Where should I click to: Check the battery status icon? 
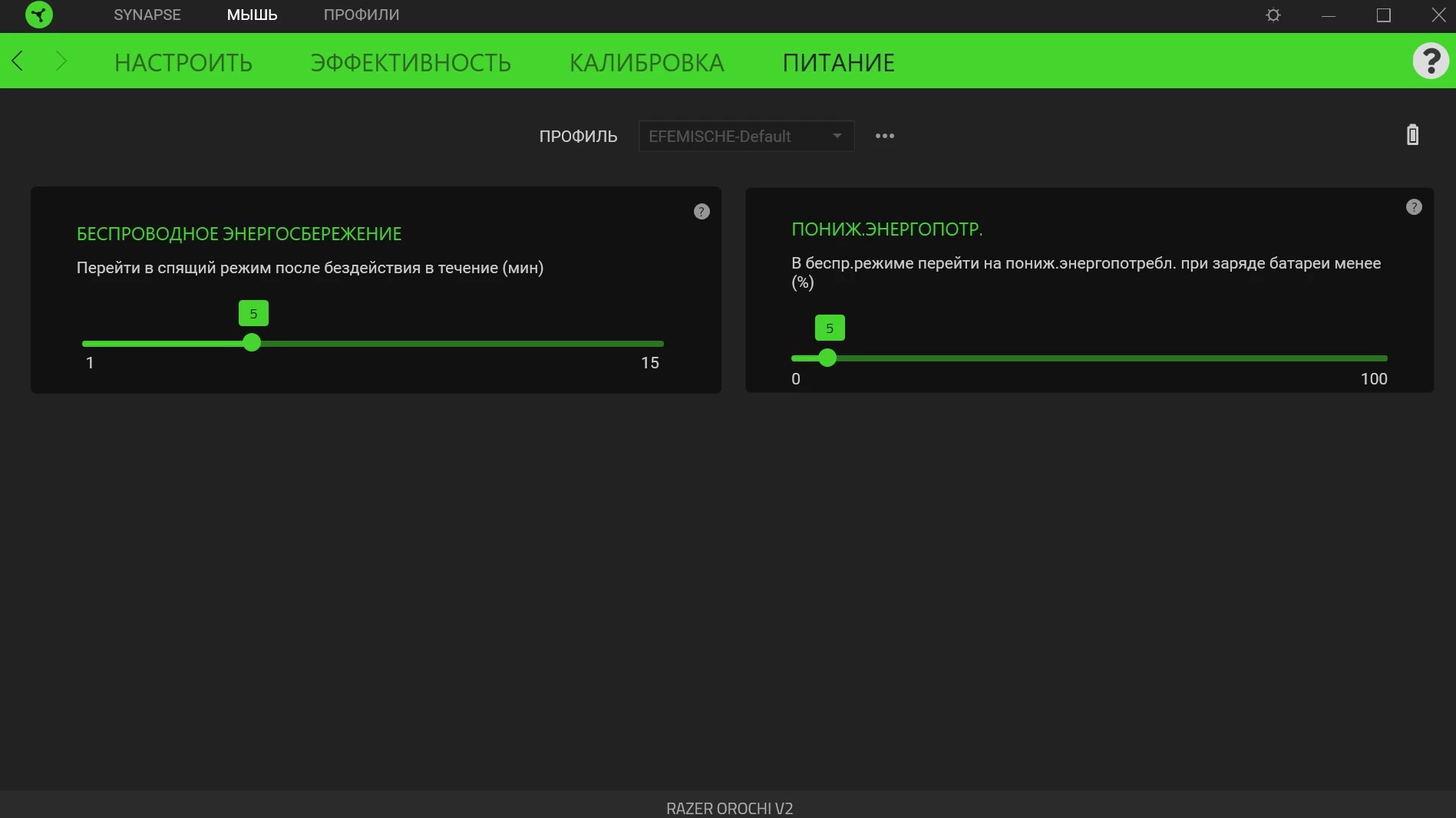(x=1412, y=135)
